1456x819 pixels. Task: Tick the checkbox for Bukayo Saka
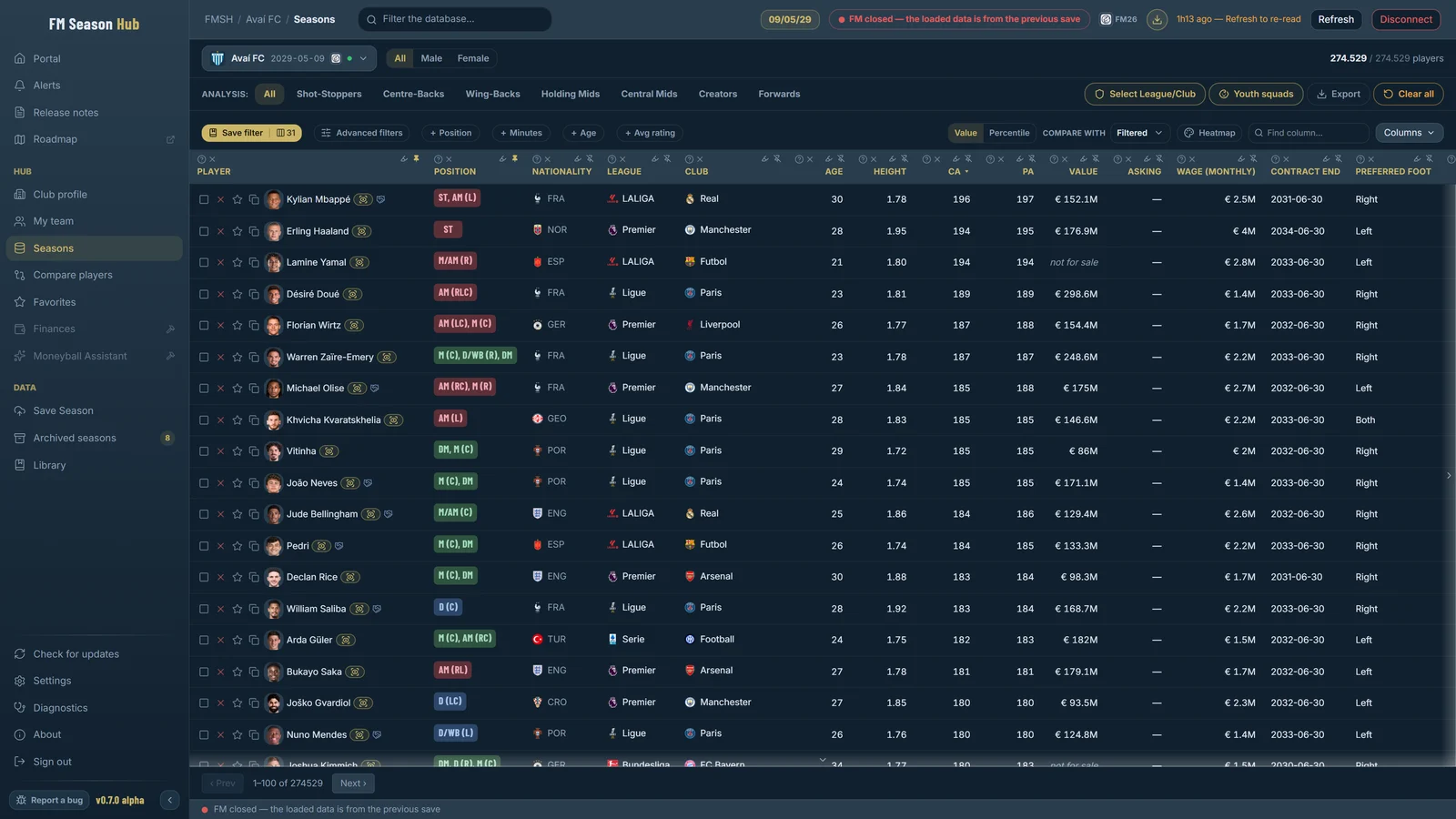click(x=204, y=672)
